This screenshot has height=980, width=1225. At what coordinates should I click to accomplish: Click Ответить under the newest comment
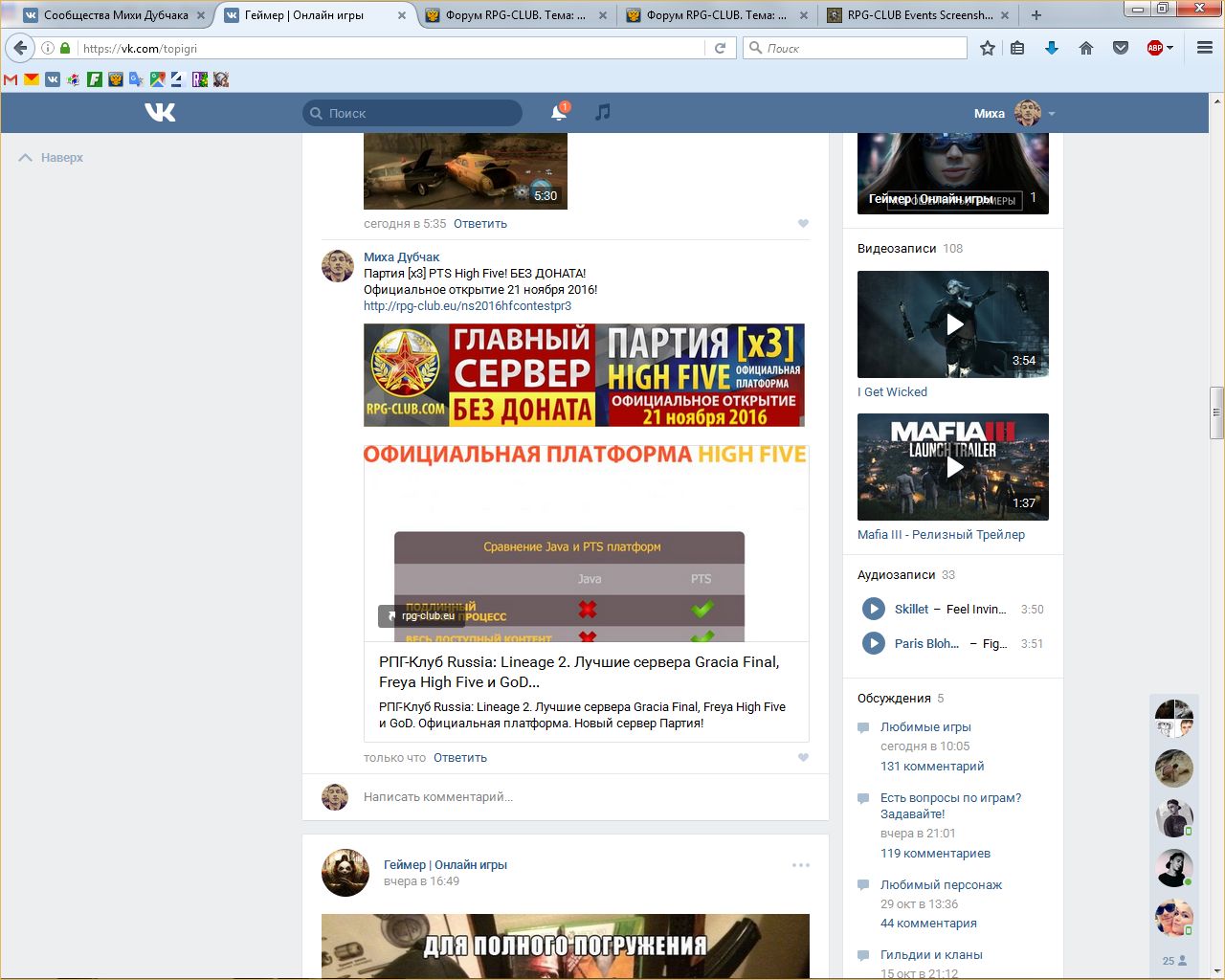pyautogui.click(x=460, y=757)
